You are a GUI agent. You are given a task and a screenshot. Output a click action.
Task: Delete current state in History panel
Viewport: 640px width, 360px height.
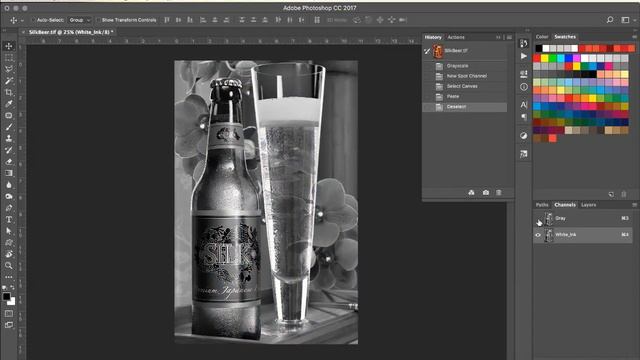[x=499, y=193]
